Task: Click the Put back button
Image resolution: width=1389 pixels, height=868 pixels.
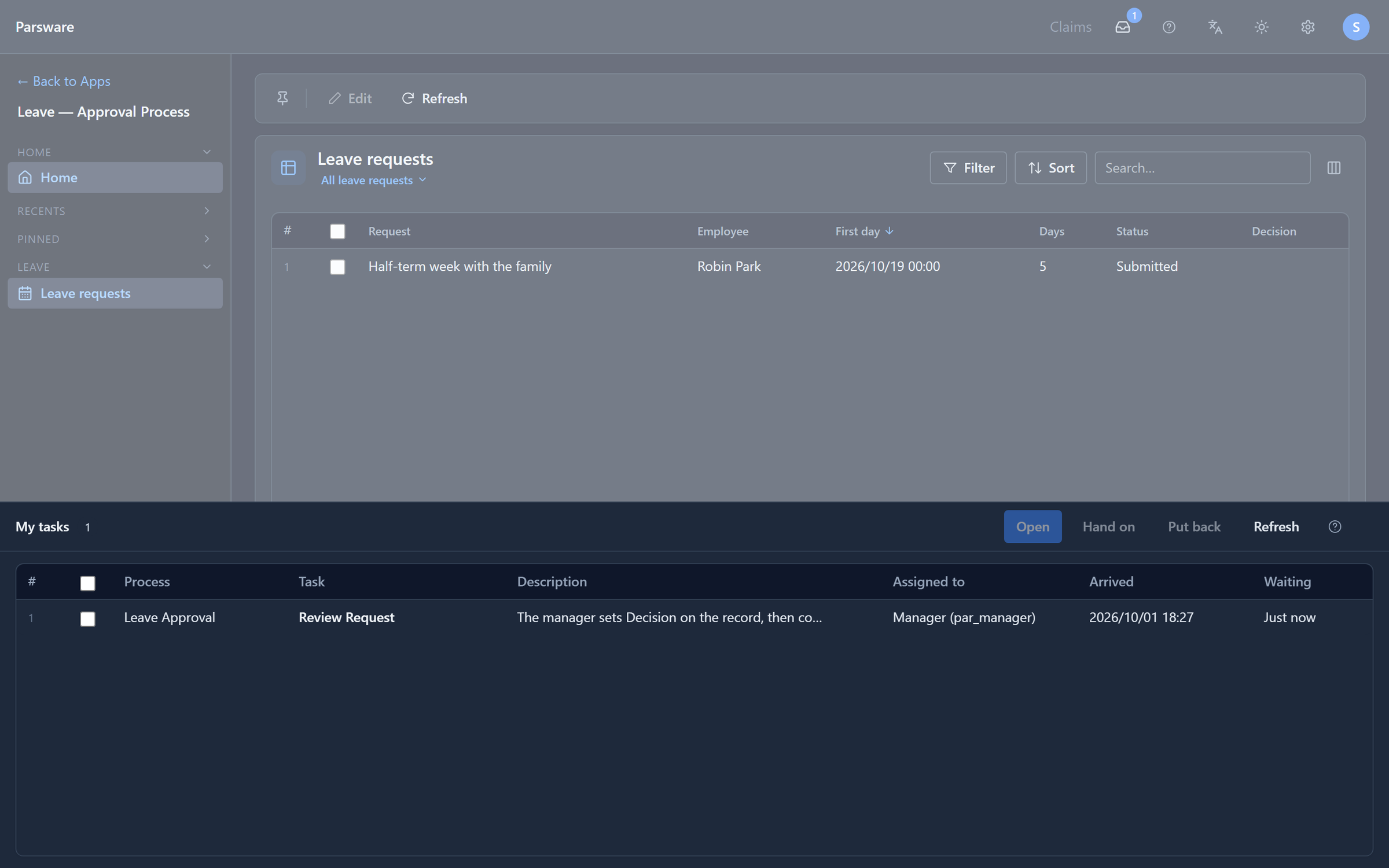Action: coord(1194,527)
